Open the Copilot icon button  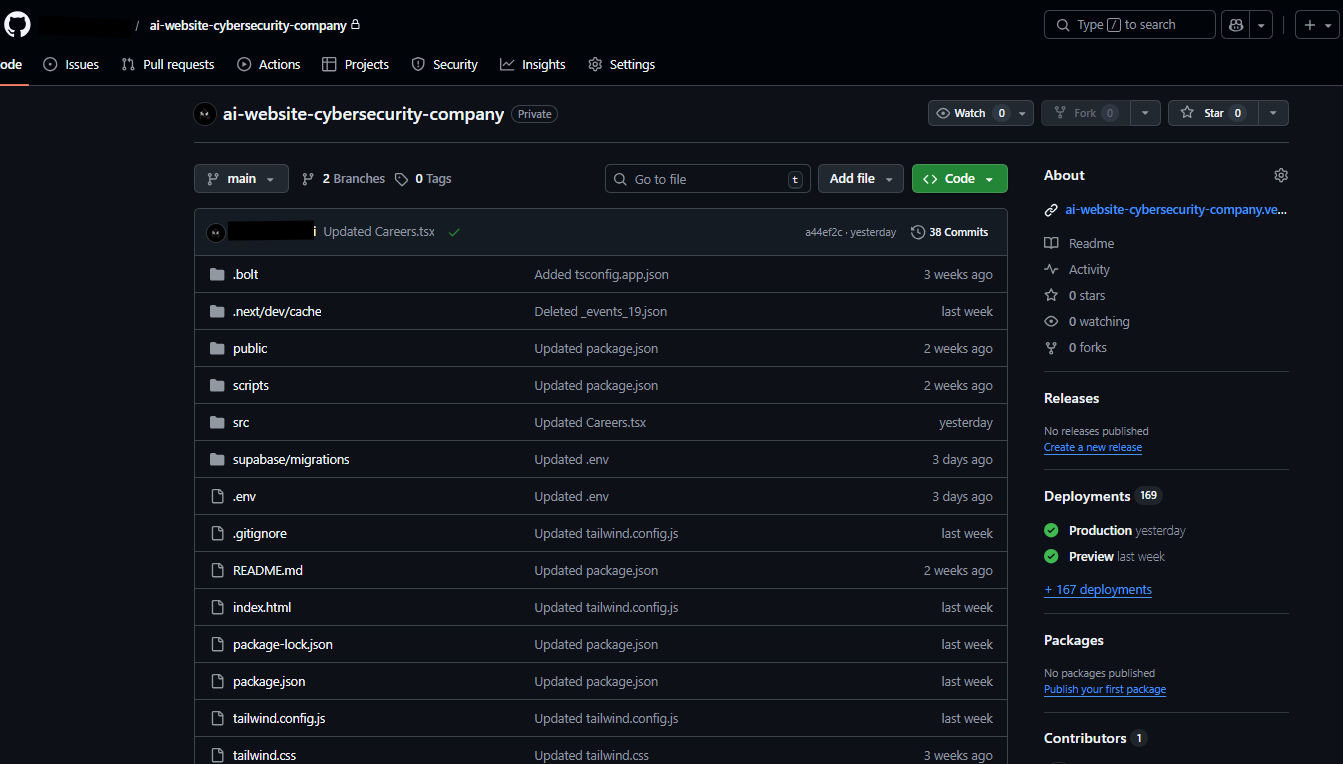click(1235, 25)
